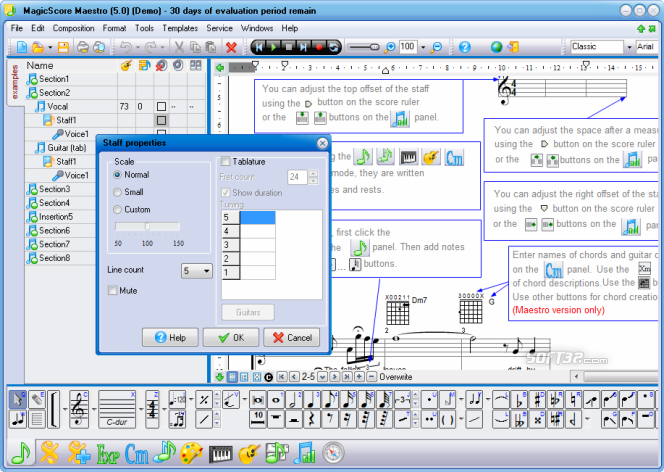This screenshot has width=664, height=472.
Task: Expand the clef options dropdown arrow
Action: click(x=94, y=409)
